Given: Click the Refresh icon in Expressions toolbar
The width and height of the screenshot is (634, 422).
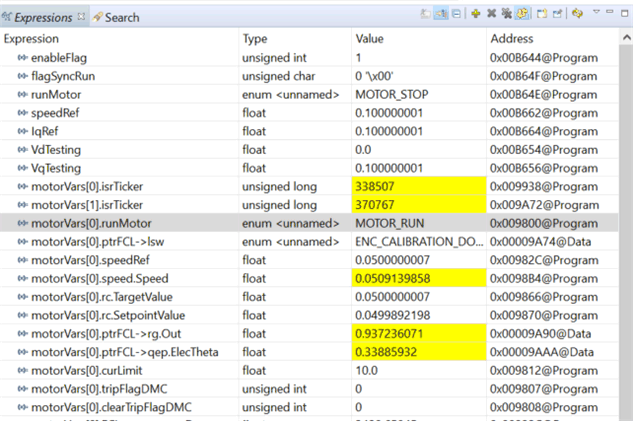Looking at the screenshot, I should point(578,14).
